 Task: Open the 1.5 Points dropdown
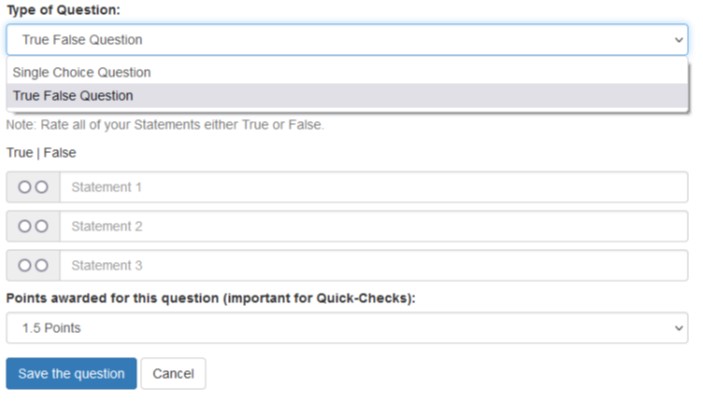pos(347,328)
